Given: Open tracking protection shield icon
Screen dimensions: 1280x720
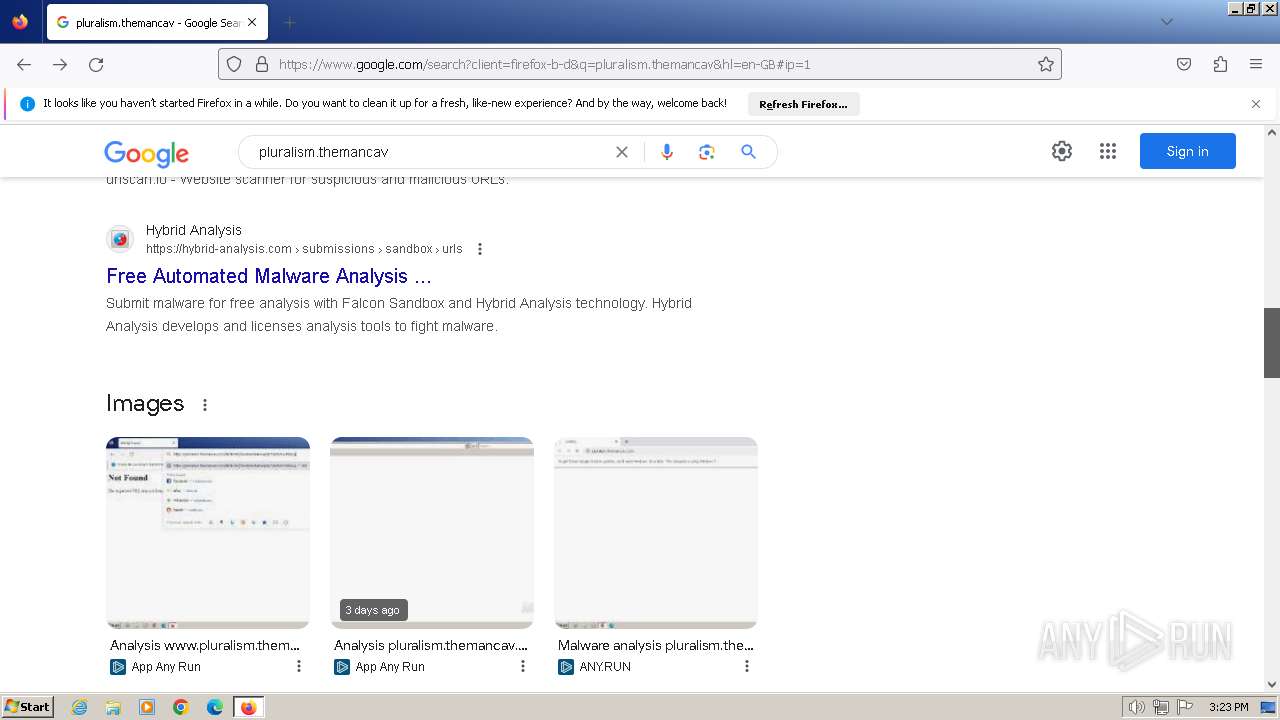Looking at the screenshot, I should point(234,64).
